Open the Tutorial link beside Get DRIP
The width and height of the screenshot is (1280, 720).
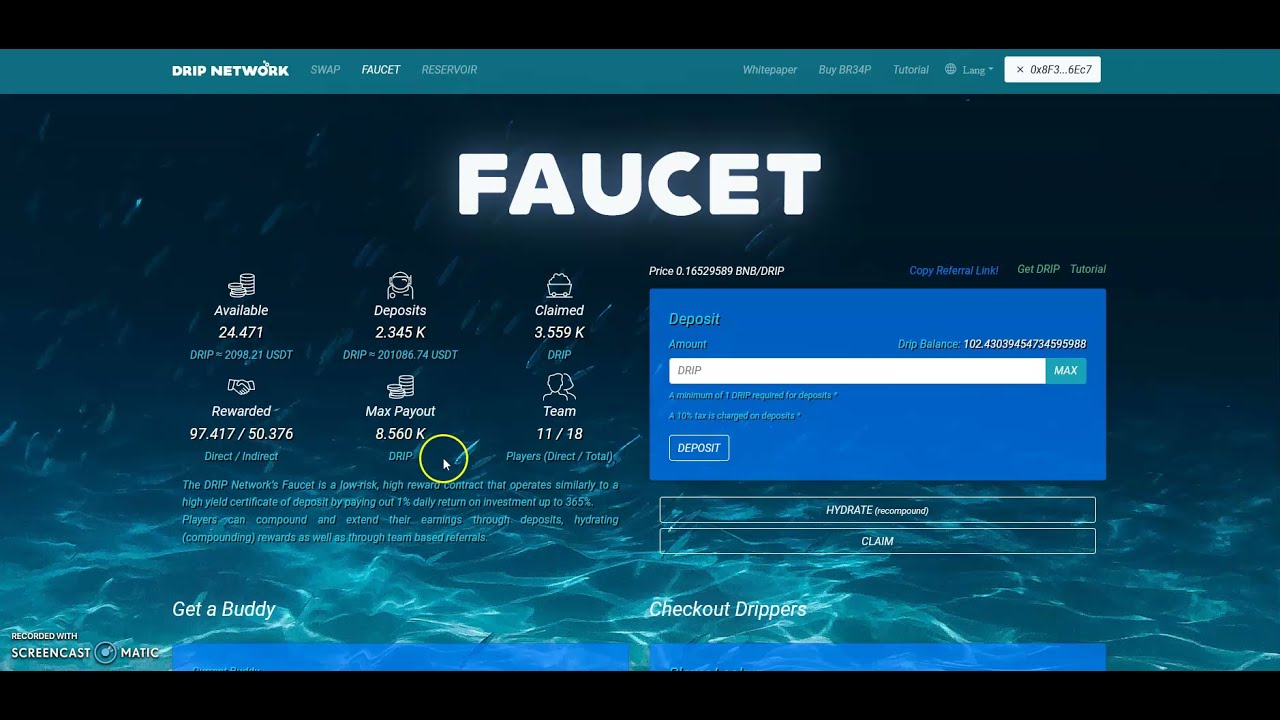[x=1088, y=269]
